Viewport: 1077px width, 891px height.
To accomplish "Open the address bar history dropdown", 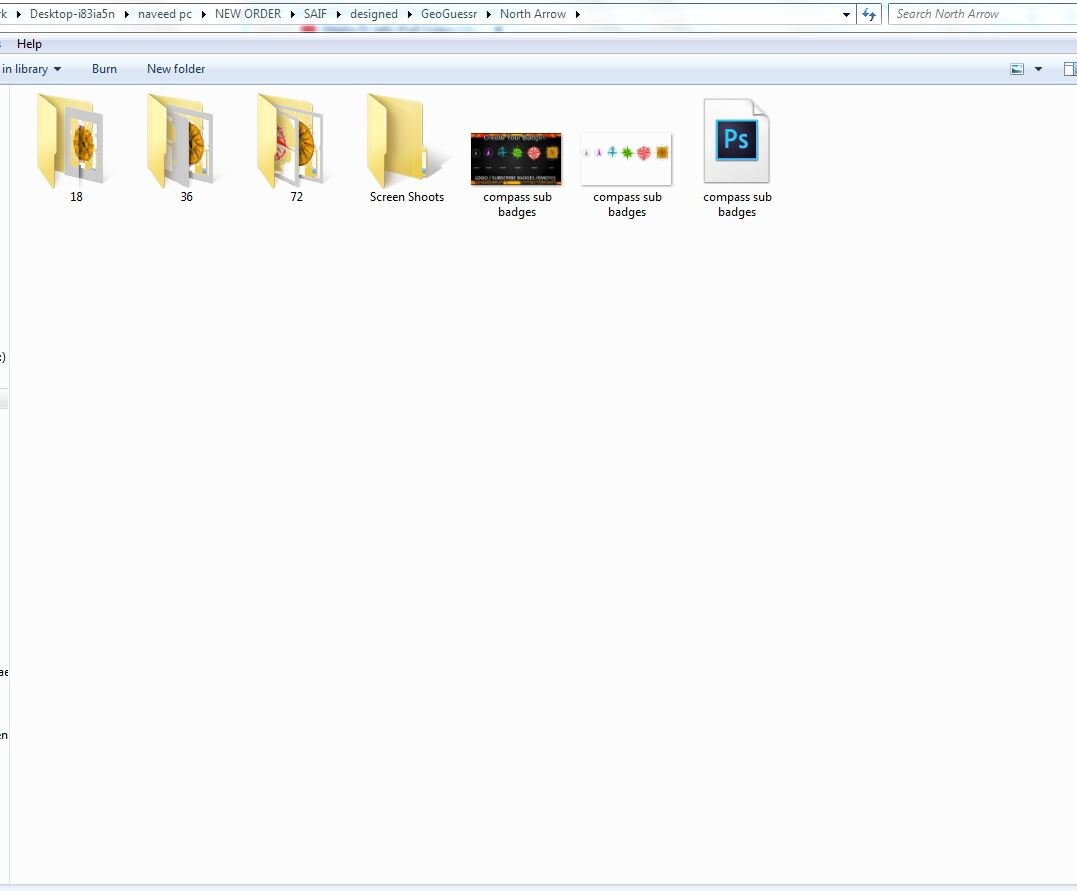I will (846, 14).
